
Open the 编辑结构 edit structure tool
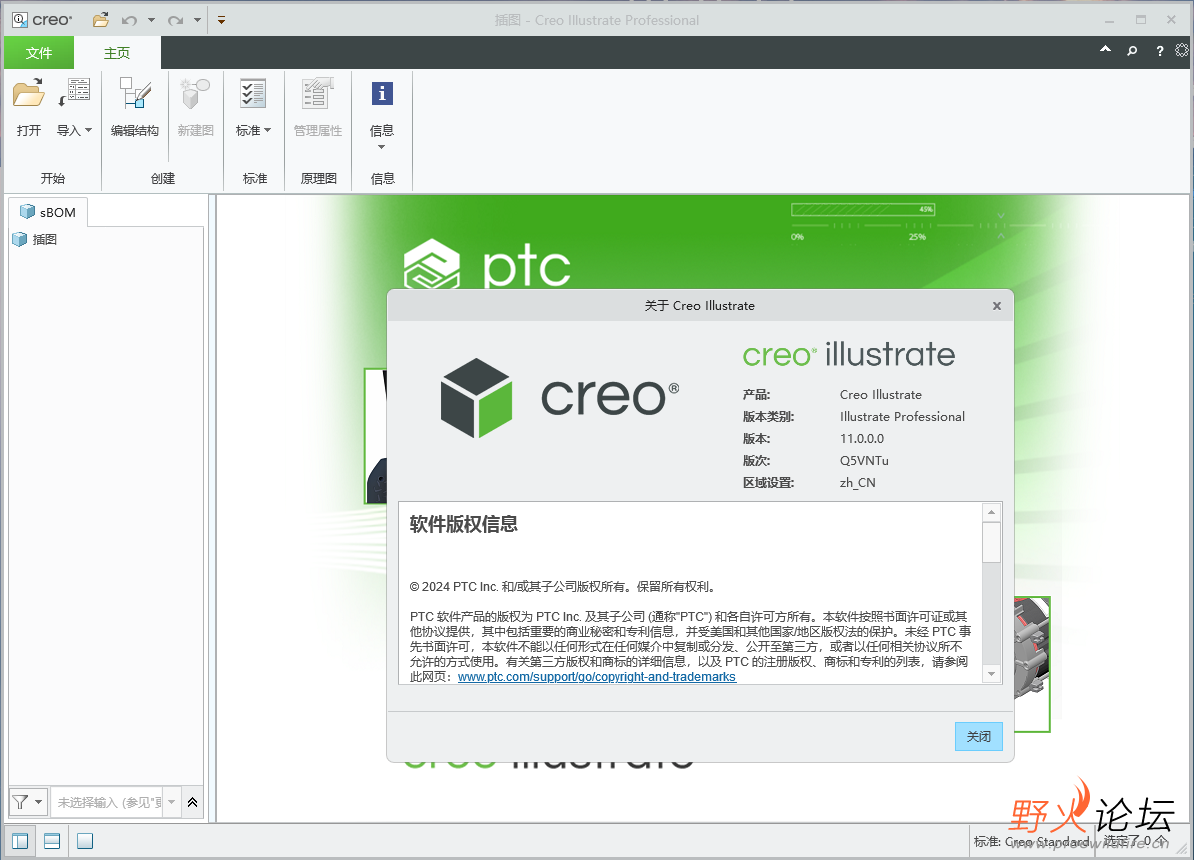coord(135,93)
